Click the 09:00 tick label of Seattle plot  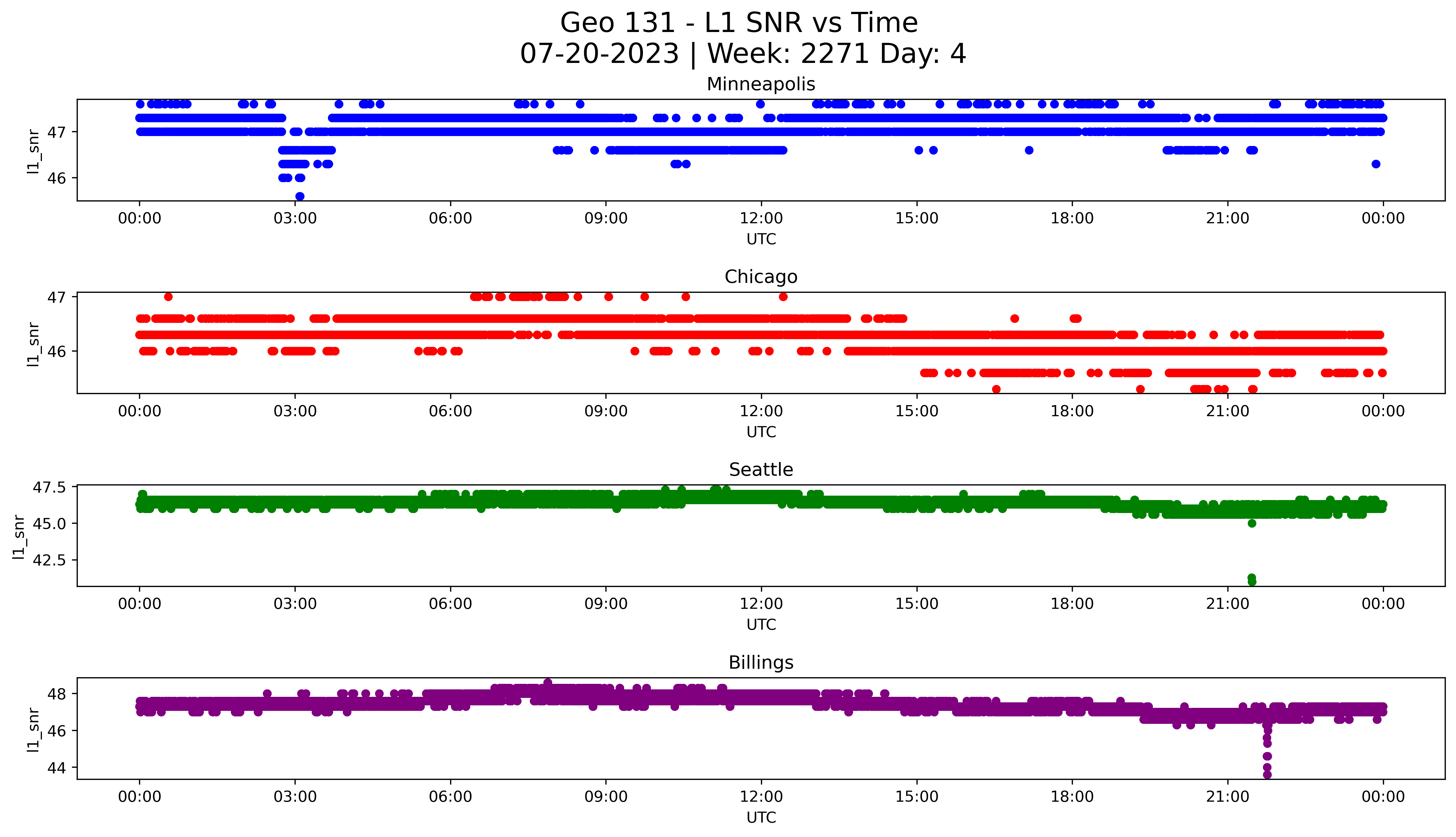pos(606,604)
